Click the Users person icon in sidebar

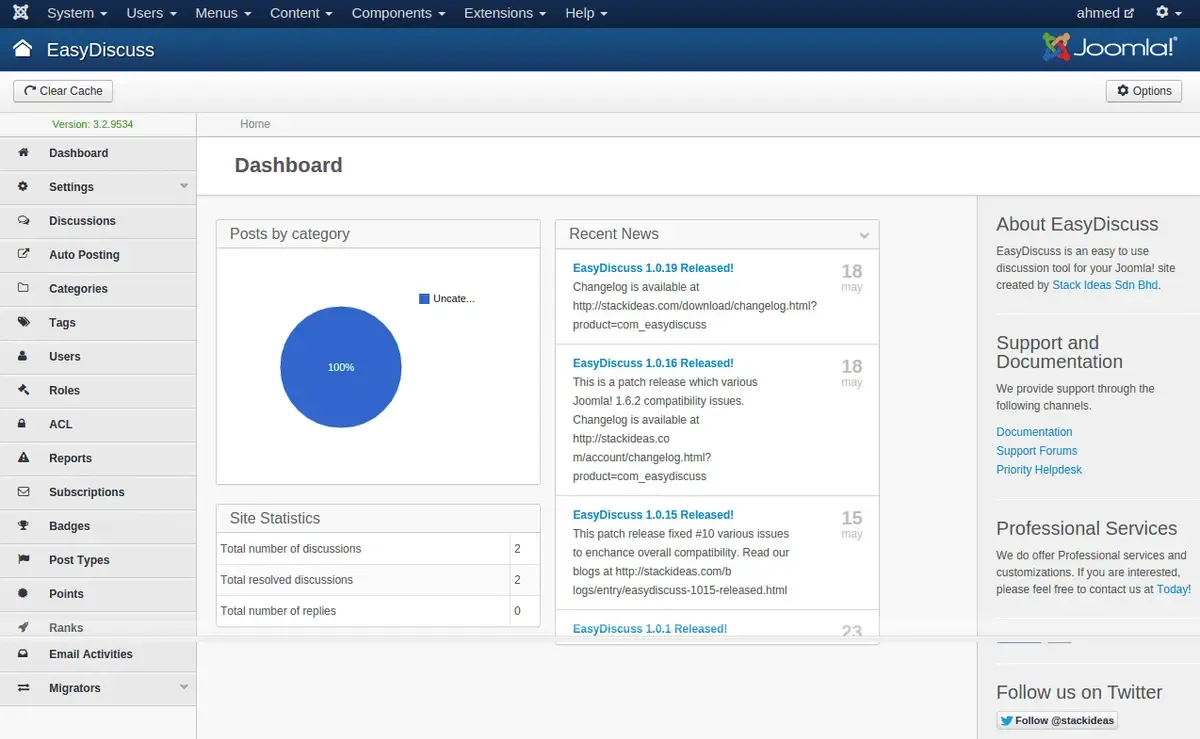pos(24,356)
